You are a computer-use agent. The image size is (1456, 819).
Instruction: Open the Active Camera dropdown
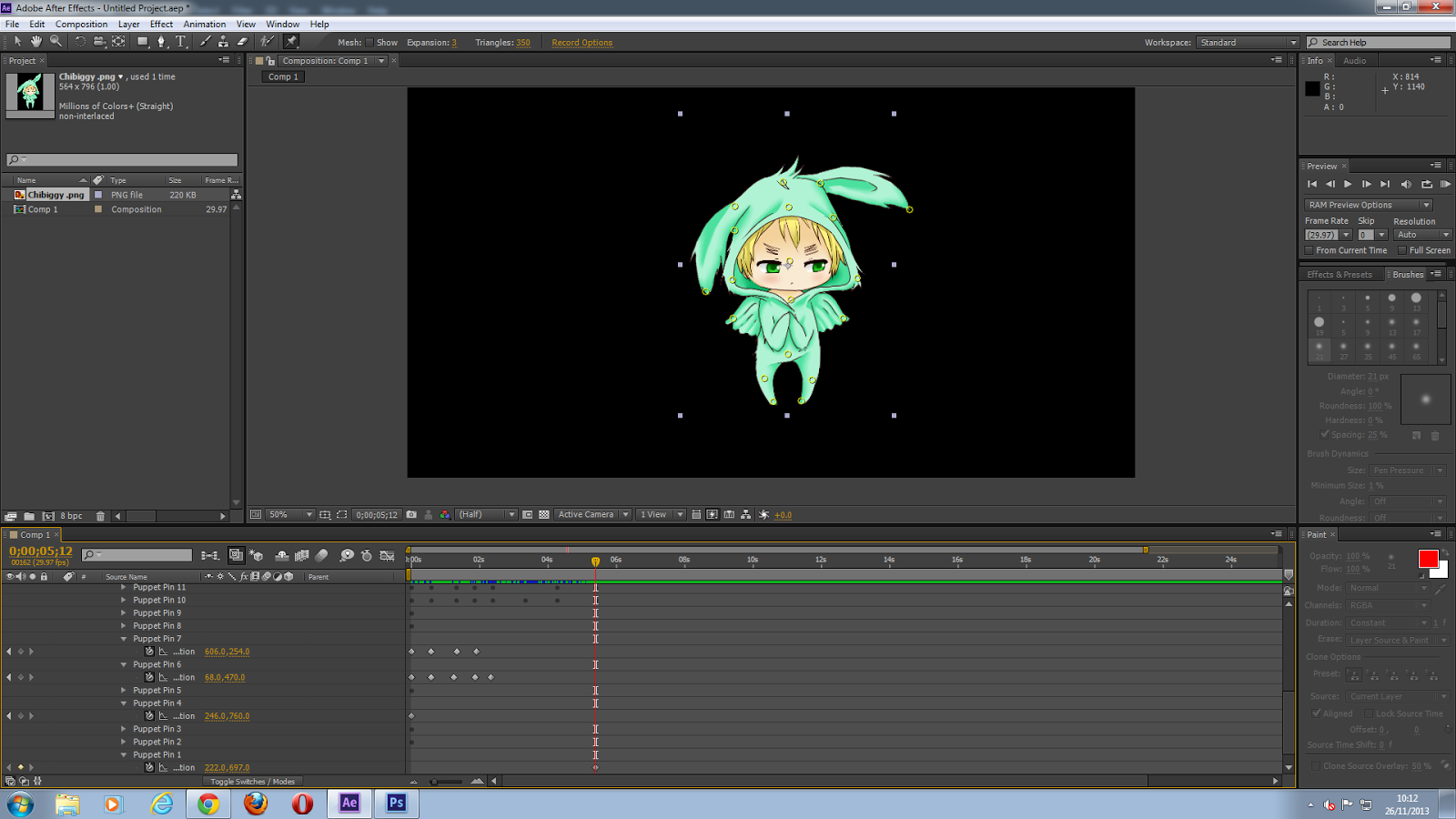[591, 514]
